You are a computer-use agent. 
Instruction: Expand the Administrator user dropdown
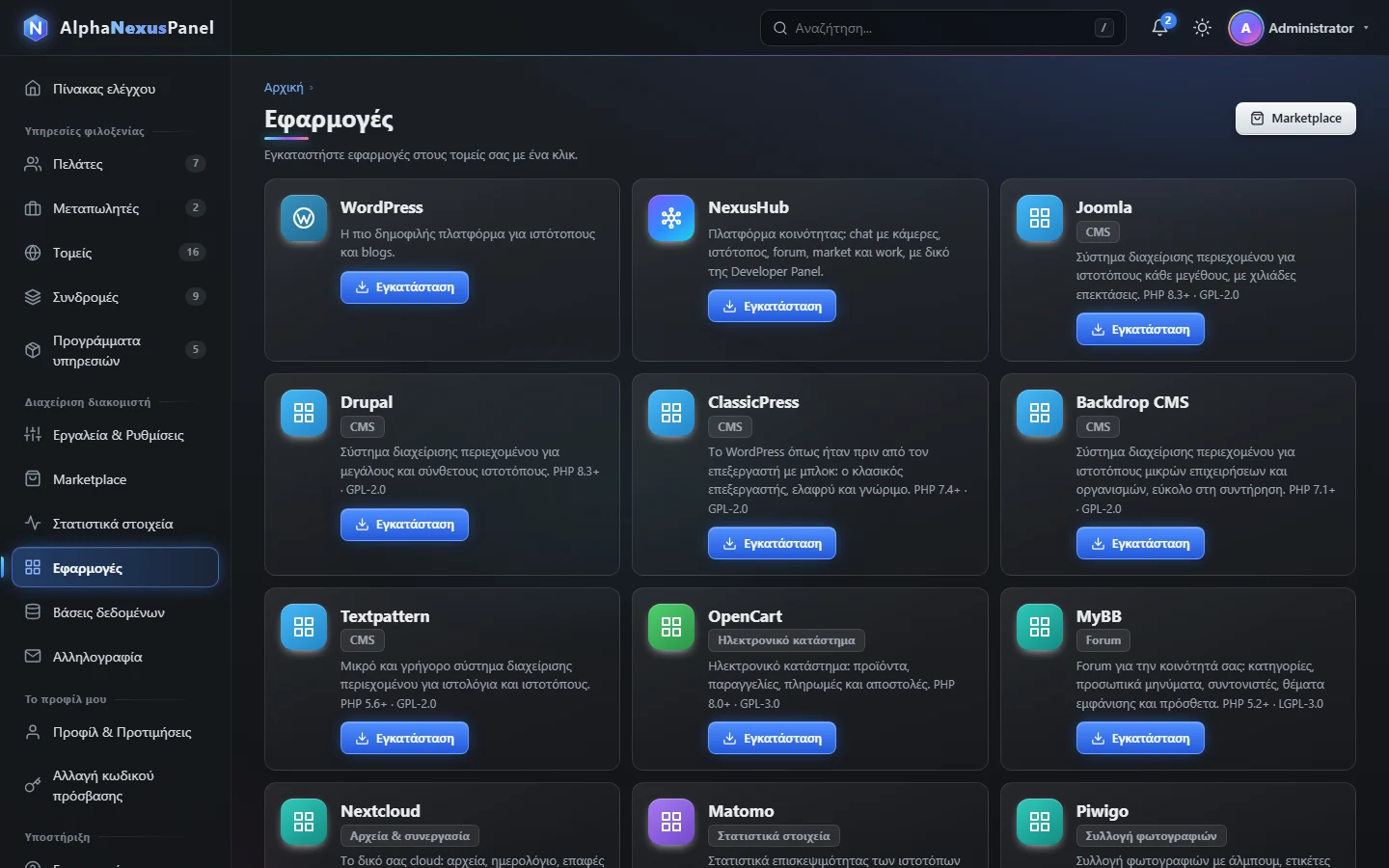1299,28
